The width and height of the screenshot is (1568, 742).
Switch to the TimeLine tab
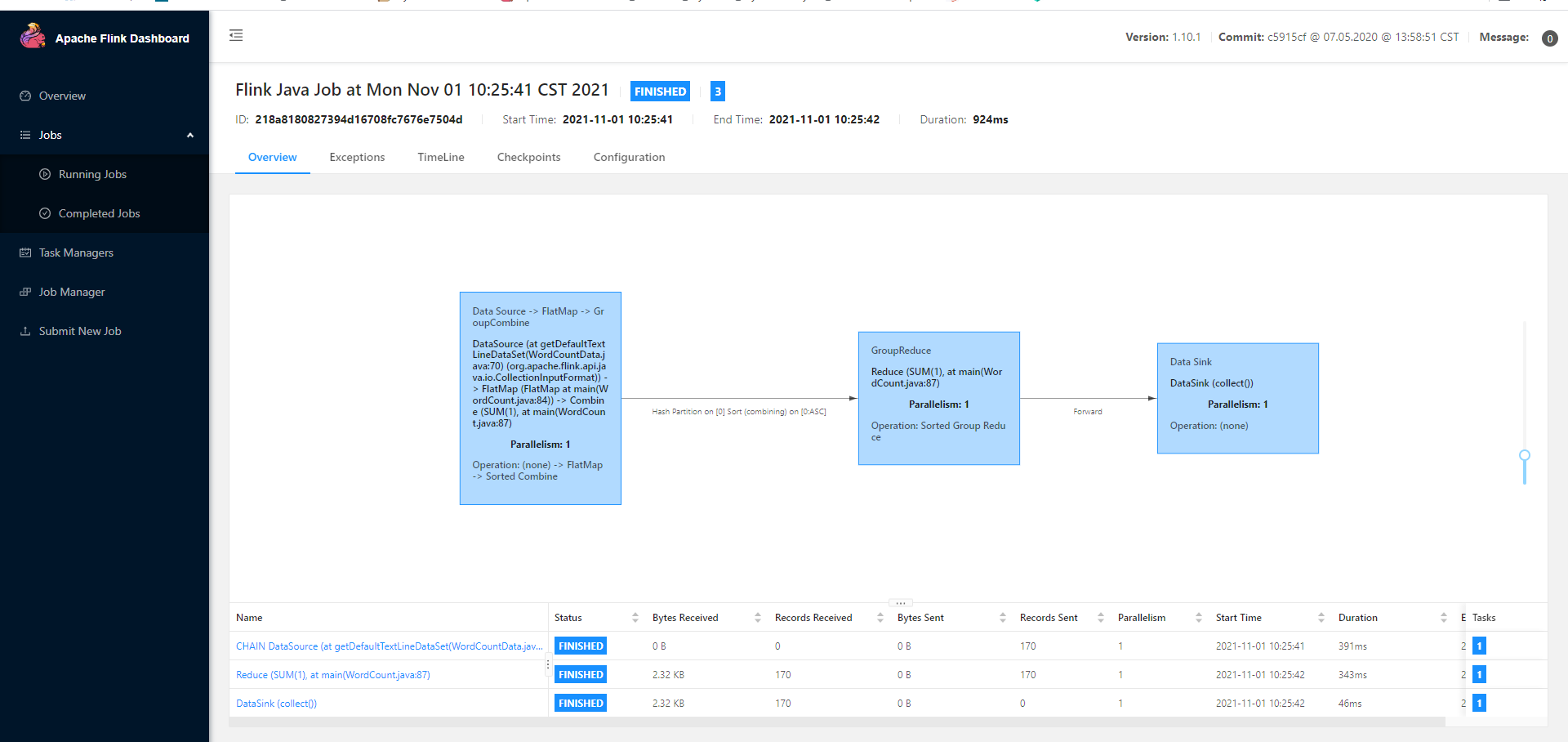click(x=441, y=157)
